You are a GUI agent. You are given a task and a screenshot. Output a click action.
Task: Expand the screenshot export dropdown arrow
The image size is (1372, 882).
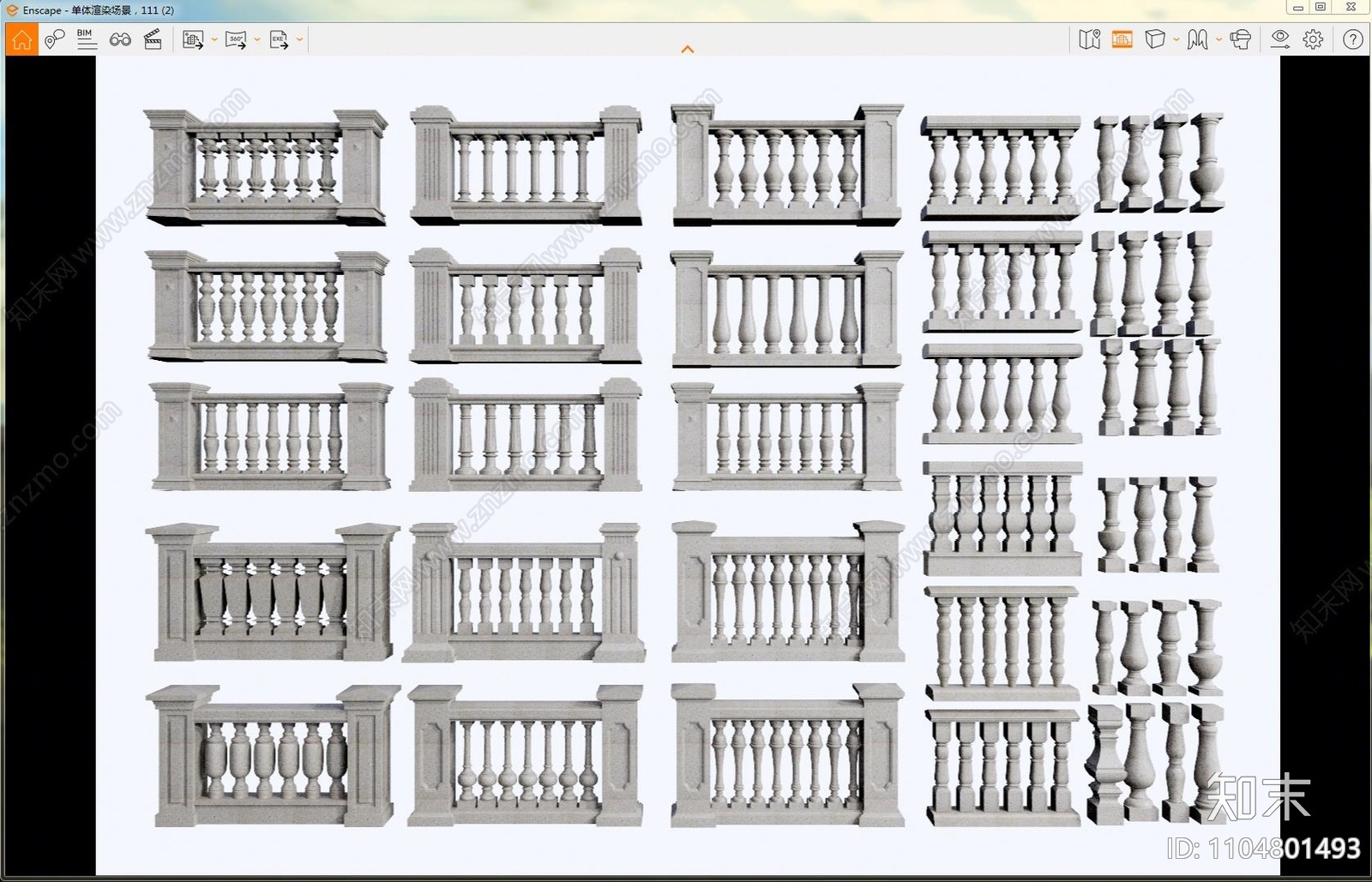click(x=214, y=39)
